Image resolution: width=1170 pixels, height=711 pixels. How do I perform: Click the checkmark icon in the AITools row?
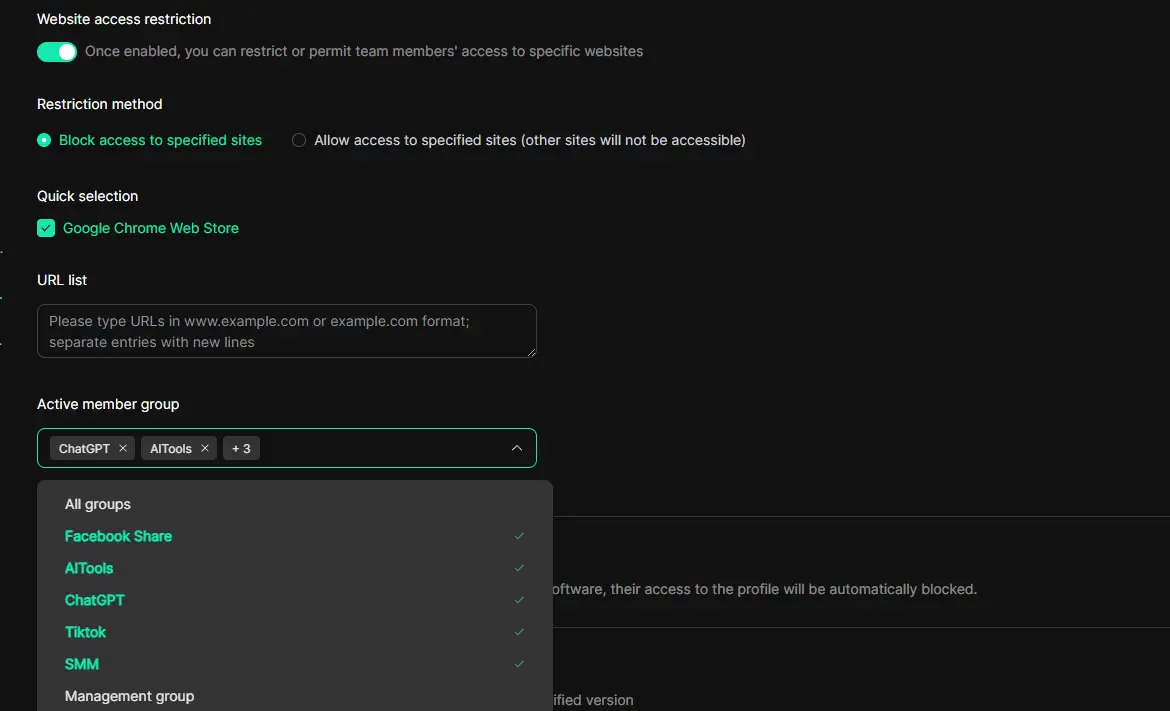519,569
